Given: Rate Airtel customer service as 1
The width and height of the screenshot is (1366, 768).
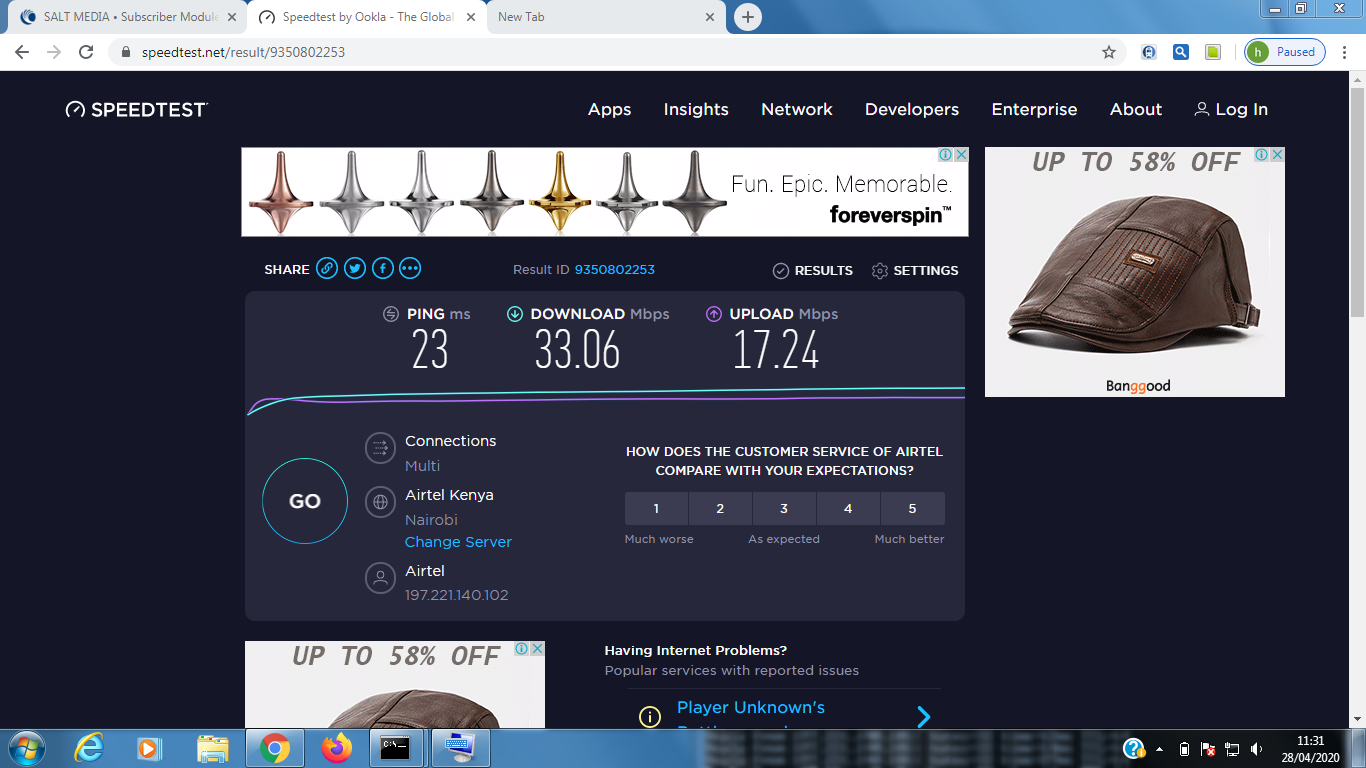Looking at the screenshot, I should point(656,509).
